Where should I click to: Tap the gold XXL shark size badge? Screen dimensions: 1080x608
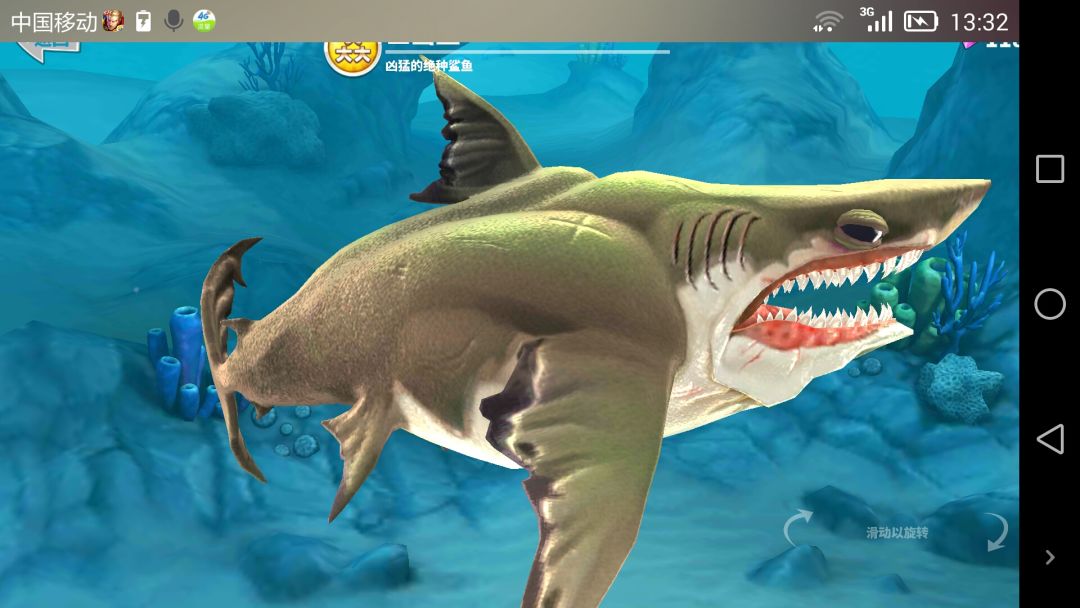pyautogui.click(x=352, y=59)
